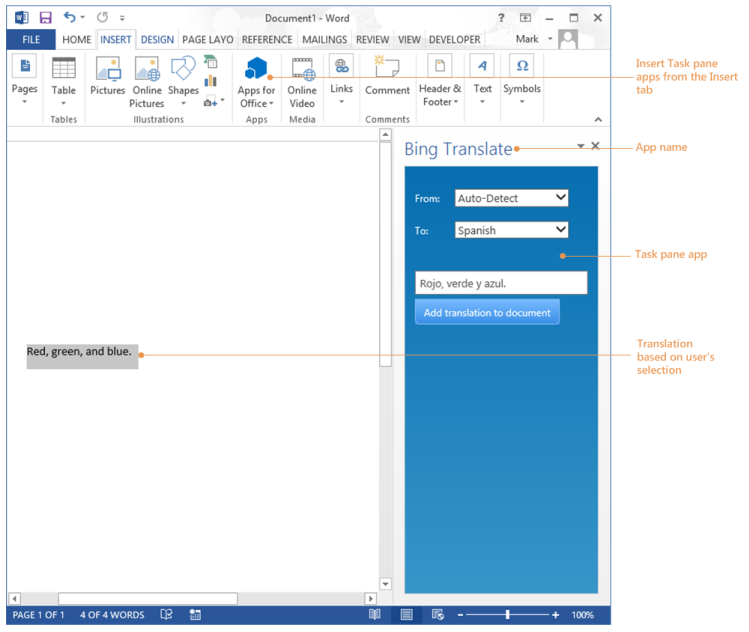Open zoom dialog via 100% label
Image resolution: width=749 pixels, height=632 pixels.
[x=582, y=615]
